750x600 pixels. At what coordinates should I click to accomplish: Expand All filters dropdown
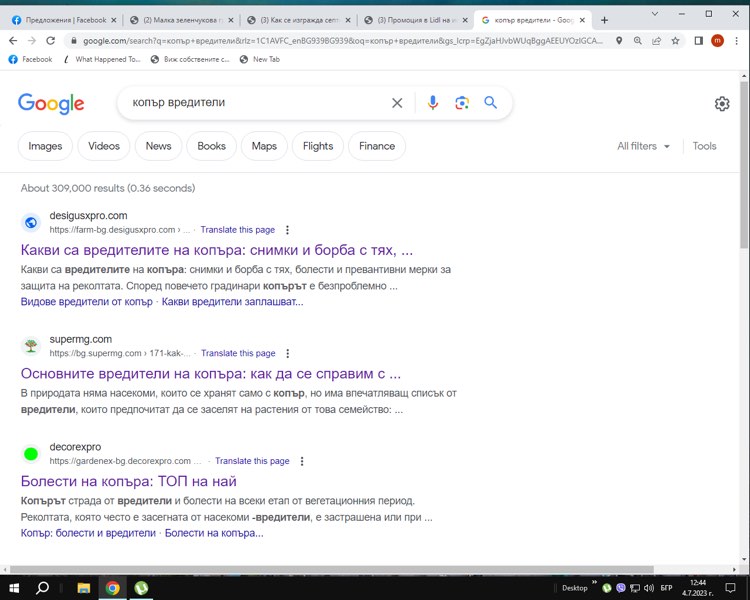coord(643,146)
